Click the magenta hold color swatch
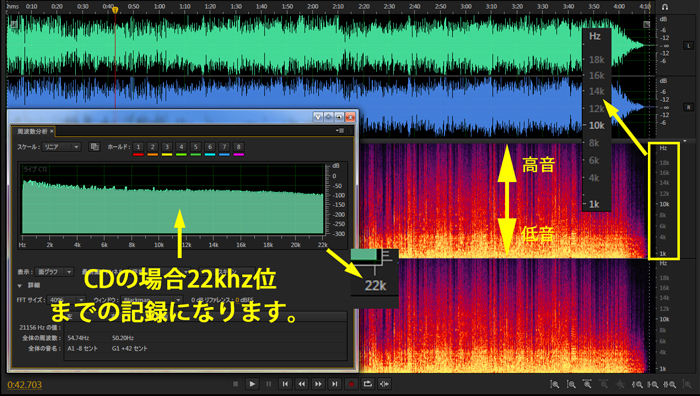Image resolution: width=700 pixels, height=396 pixels. [x=238, y=154]
